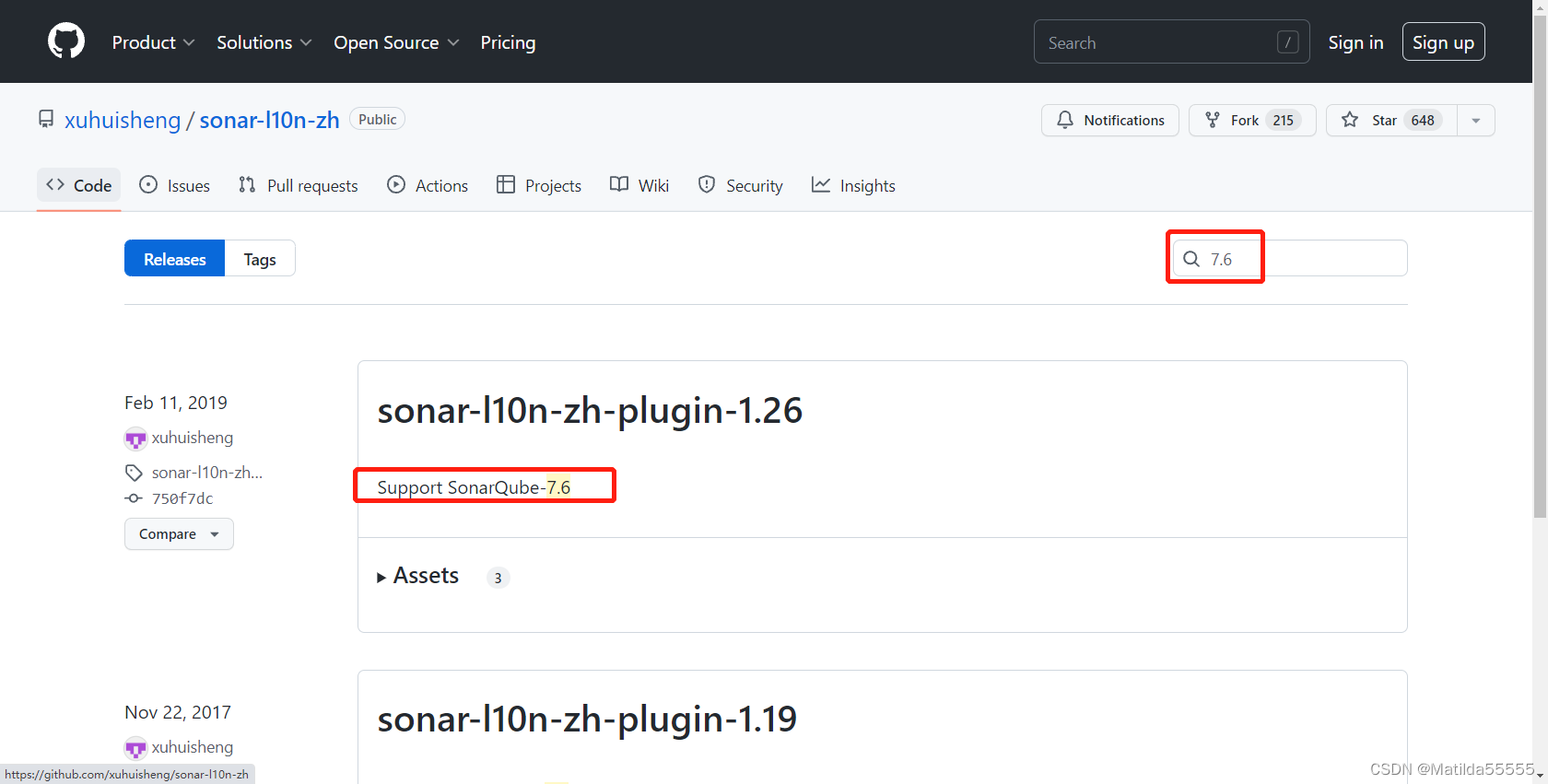Open commit 750f7dc
Viewport: 1548px width, 784px height.
coord(182,498)
